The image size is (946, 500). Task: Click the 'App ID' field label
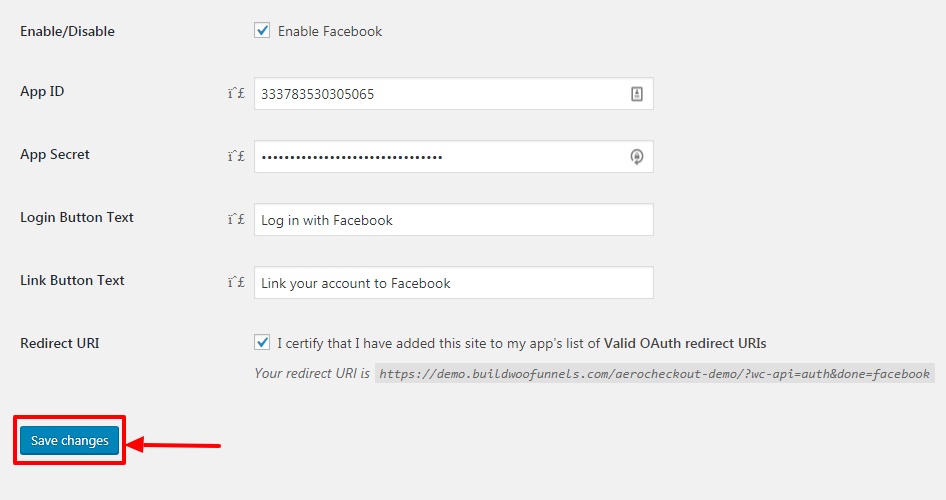42,92
